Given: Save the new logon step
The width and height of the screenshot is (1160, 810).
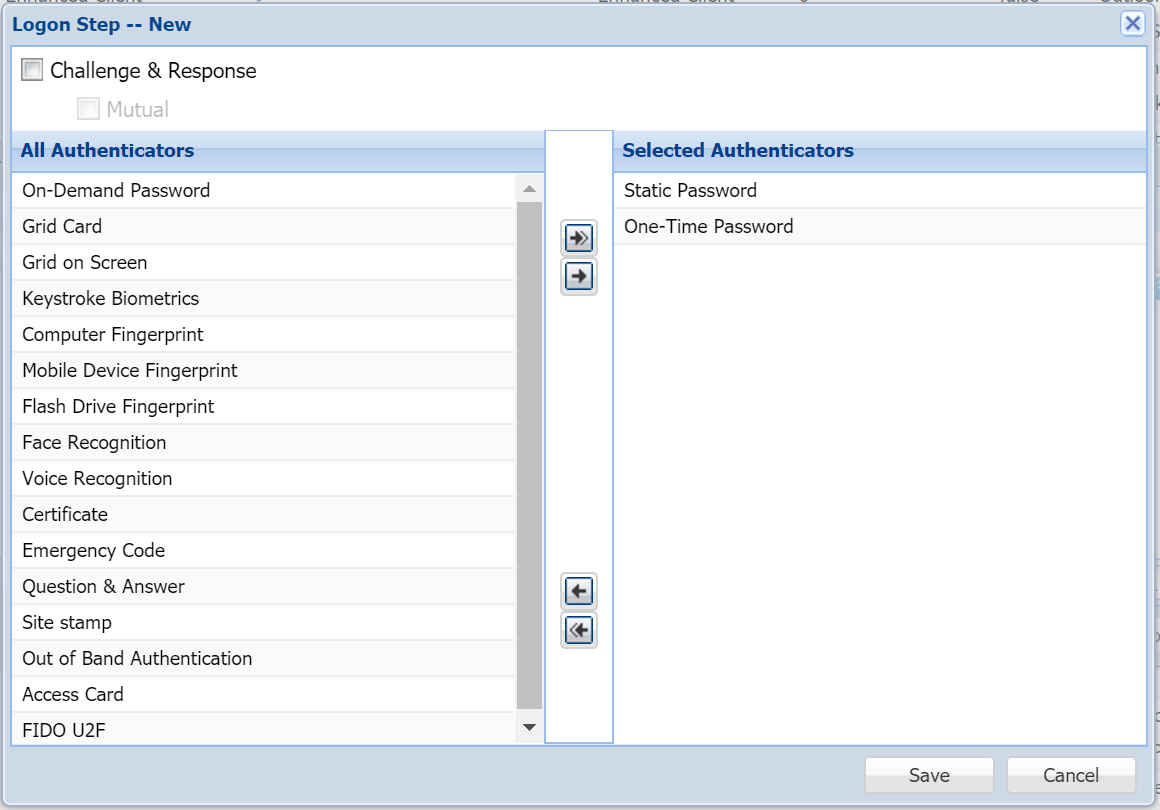Looking at the screenshot, I should tap(929, 775).
